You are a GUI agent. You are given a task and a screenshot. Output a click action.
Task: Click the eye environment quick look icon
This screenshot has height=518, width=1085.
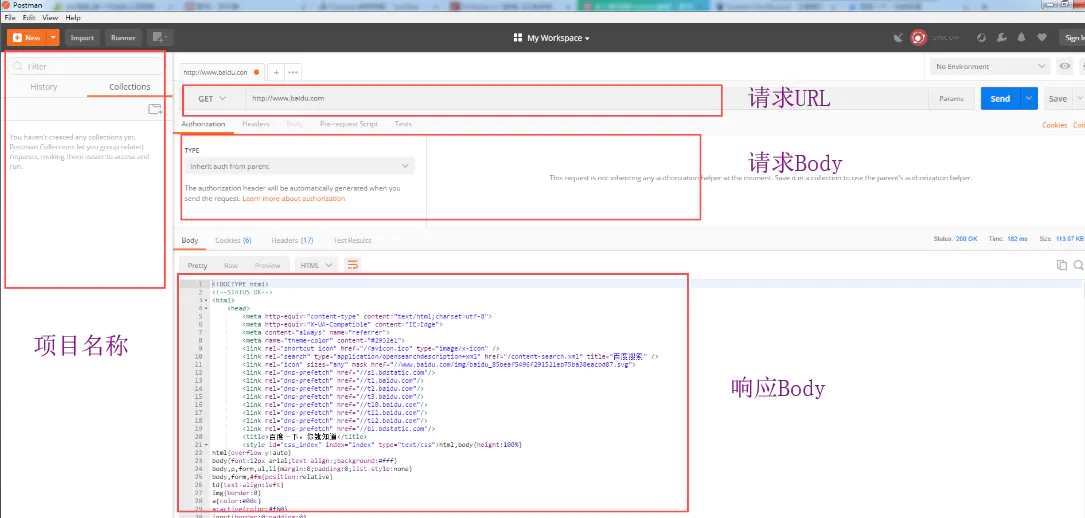[x=1065, y=66]
